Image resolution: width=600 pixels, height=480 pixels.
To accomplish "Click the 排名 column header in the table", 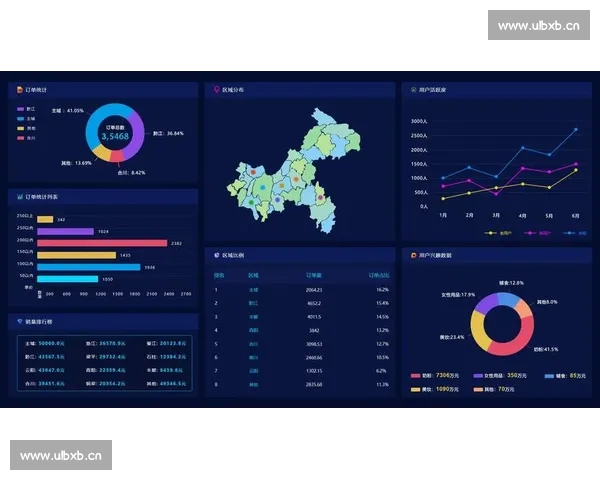I will pyautogui.click(x=219, y=274).
